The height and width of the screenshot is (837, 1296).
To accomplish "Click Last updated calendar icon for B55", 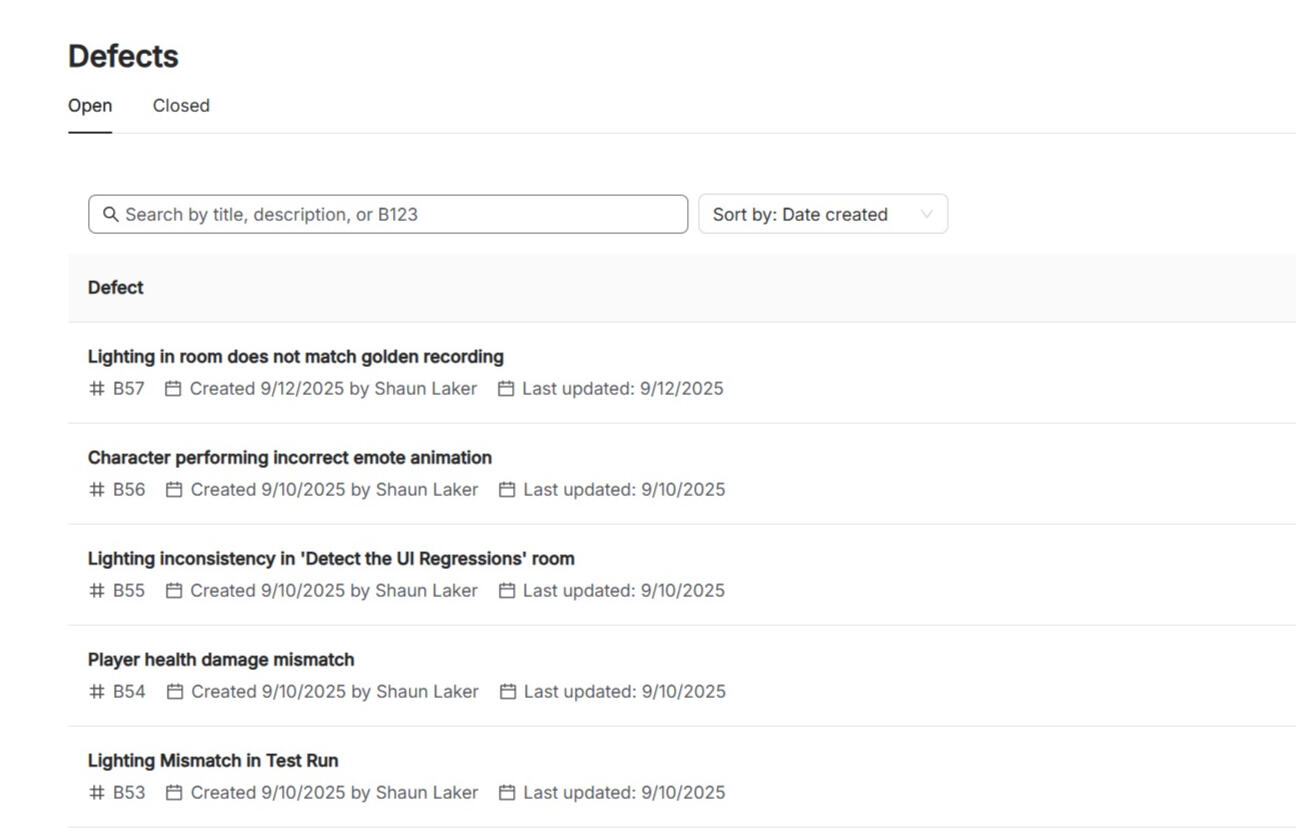I will pyautogui.click(x=507, y=590).
